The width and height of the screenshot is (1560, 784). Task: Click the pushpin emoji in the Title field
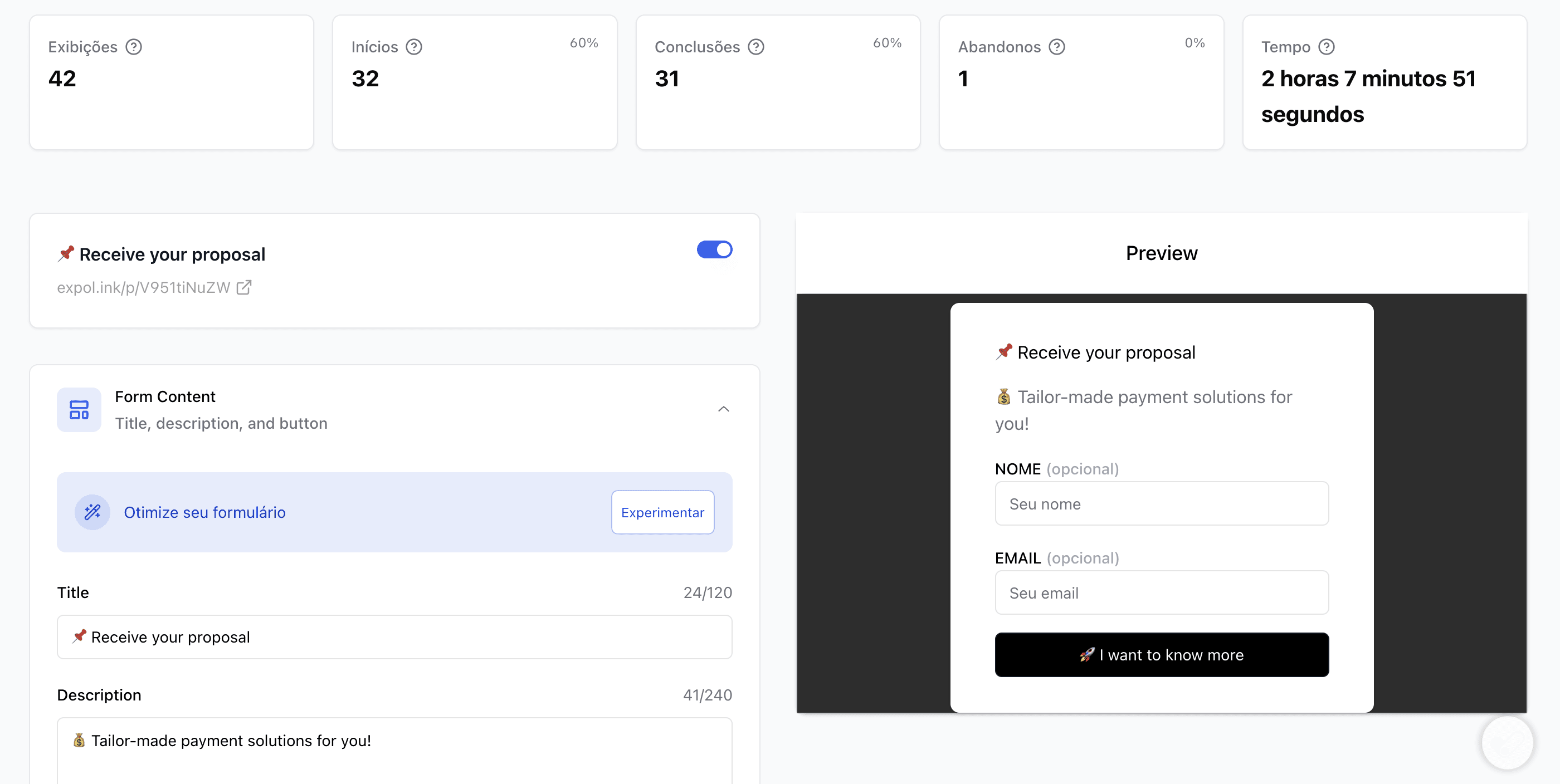[x=79, y=636]
